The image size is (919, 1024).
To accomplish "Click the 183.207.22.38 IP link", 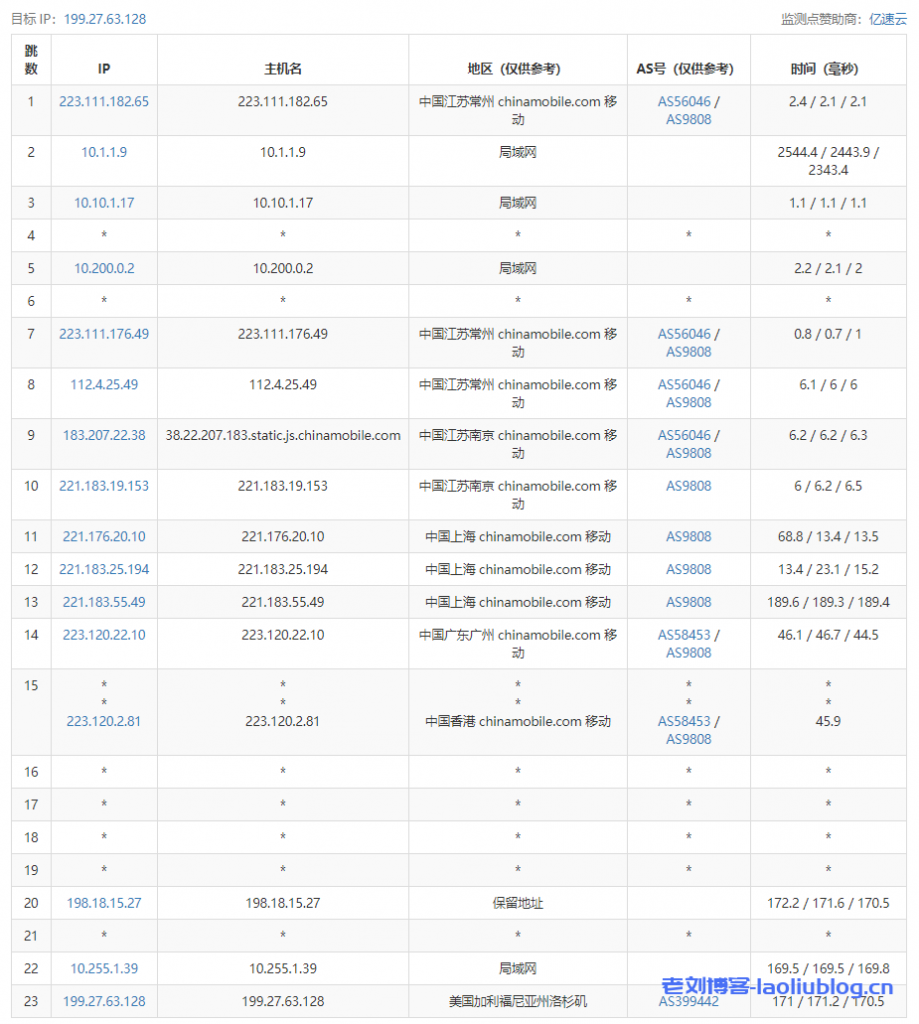I will 104,435.
